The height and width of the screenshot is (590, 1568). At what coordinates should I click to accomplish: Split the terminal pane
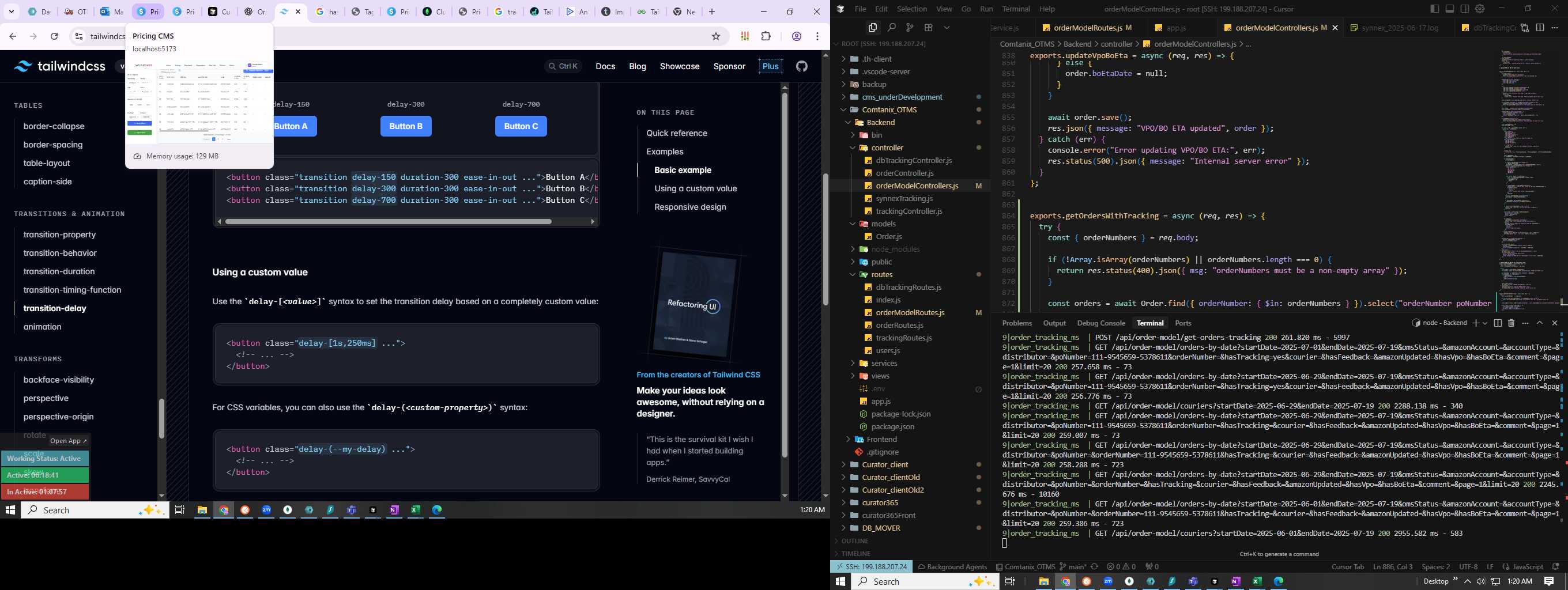coord(1498,323)
